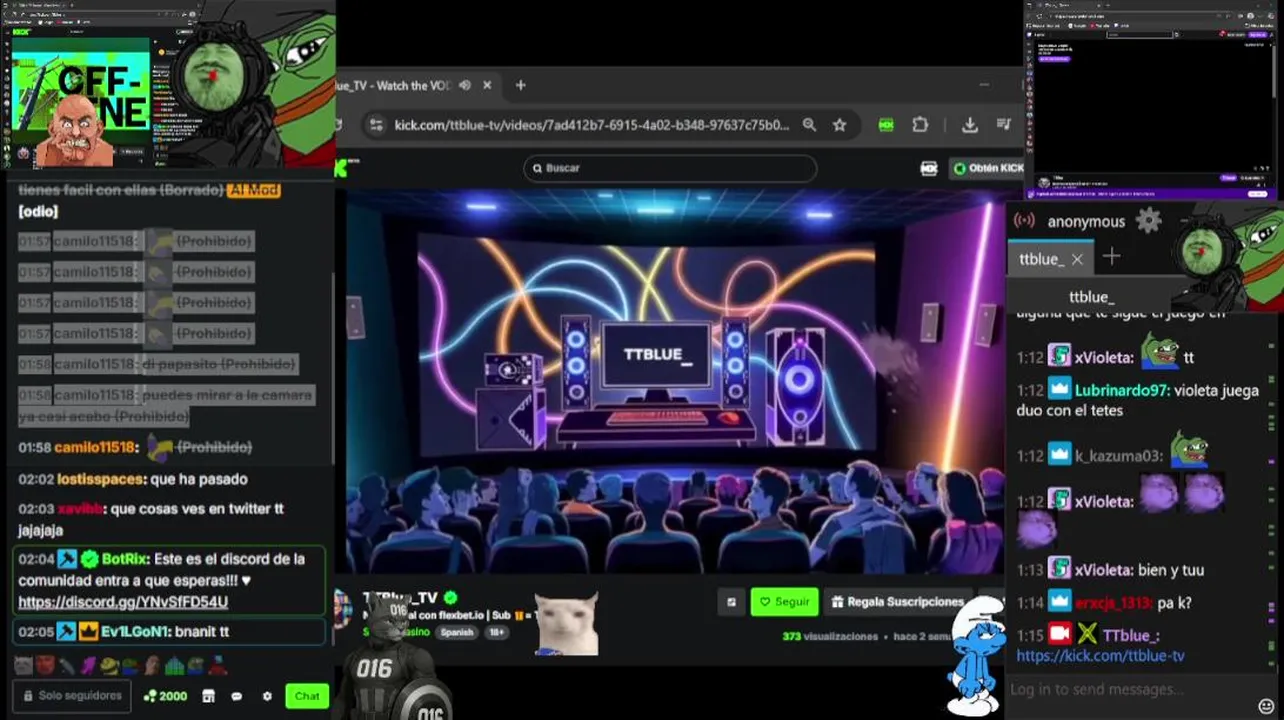
Task: Pick the purple quick emote in the row
Action: tap(89, 664)
